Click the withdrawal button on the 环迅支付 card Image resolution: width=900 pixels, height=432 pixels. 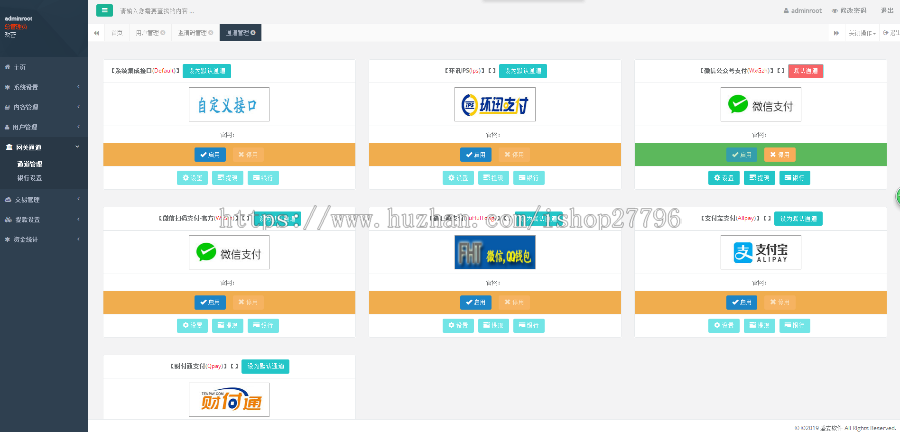pyautogui.click(x=494, y=178)
